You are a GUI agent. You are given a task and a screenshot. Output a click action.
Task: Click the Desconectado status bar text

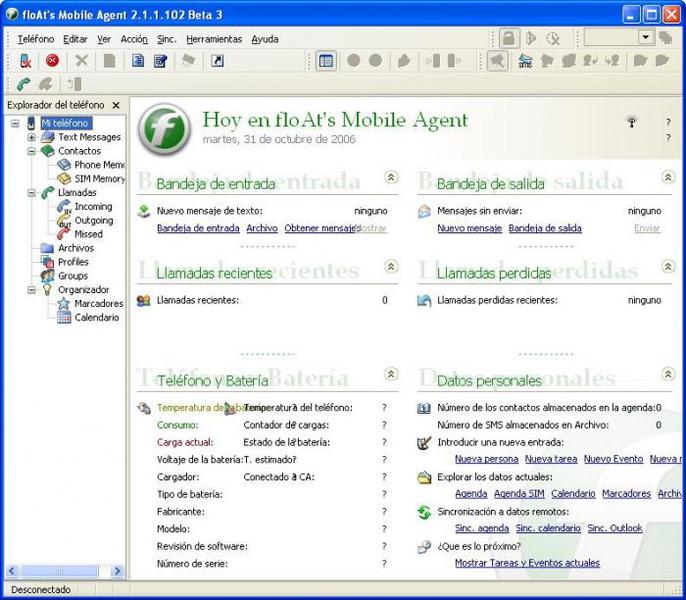point(41,589)
